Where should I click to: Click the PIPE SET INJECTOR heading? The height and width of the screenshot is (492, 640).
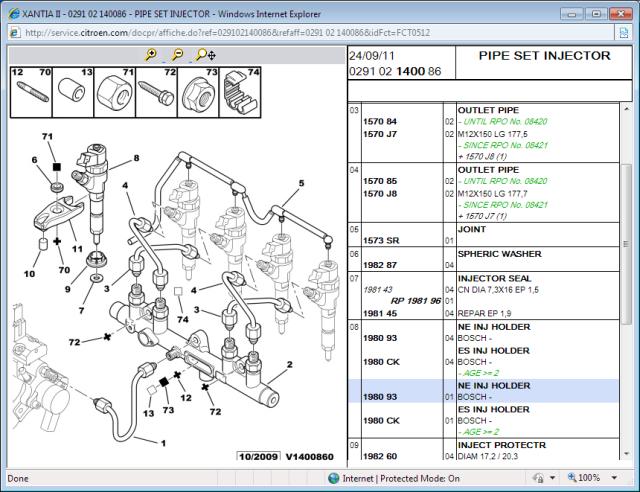[544, 56]
